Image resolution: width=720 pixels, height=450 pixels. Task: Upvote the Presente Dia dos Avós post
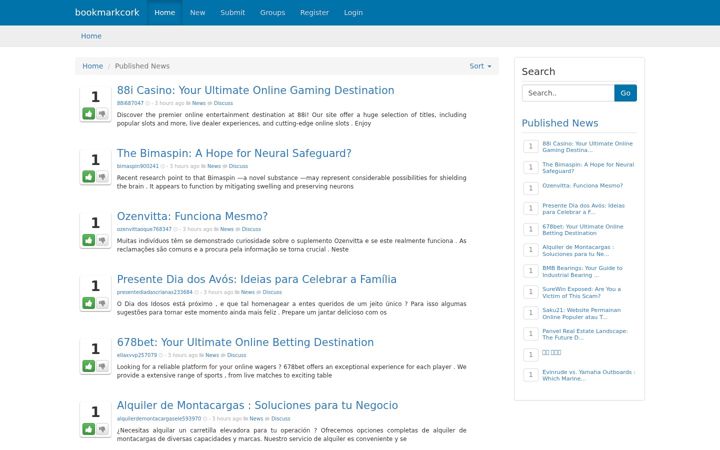[x=89, y=303]
